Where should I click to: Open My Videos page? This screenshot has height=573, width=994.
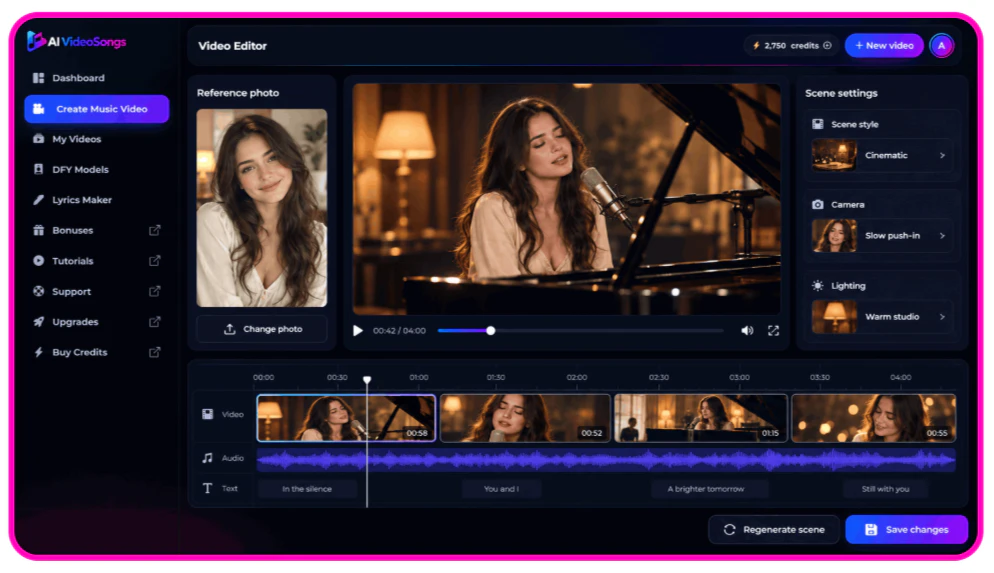[96, 139]
